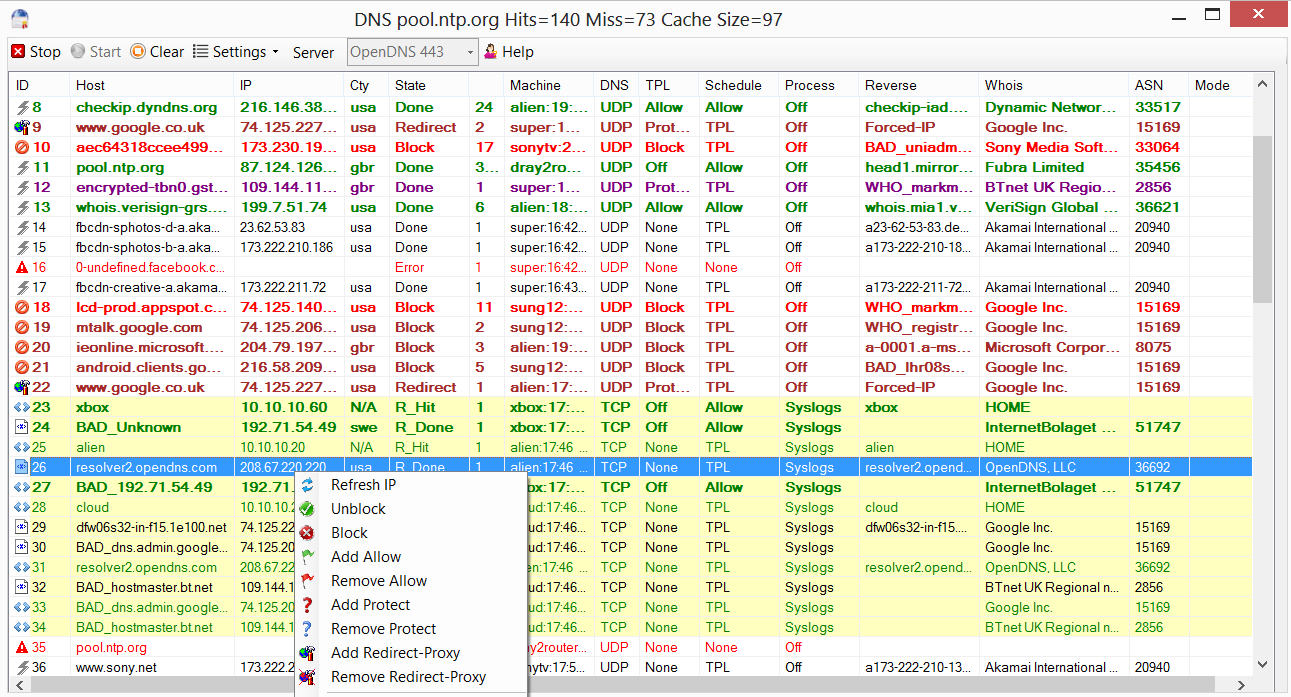The width and height of the screenshot is (1291, 697).
Task: Sort by the Schedule column header
Action: 738,85
